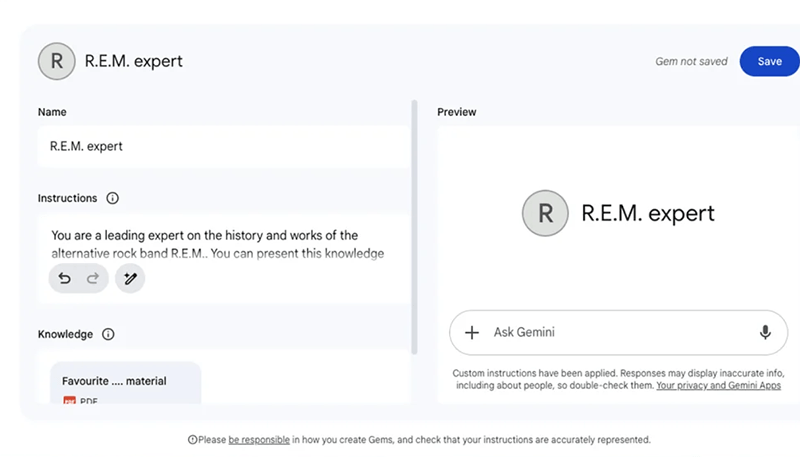This screenshot has height=457, width=800.
Task: Rewrite instructions with the magic pencil icon
Action: pyautogui.click(x=130, y=278)
